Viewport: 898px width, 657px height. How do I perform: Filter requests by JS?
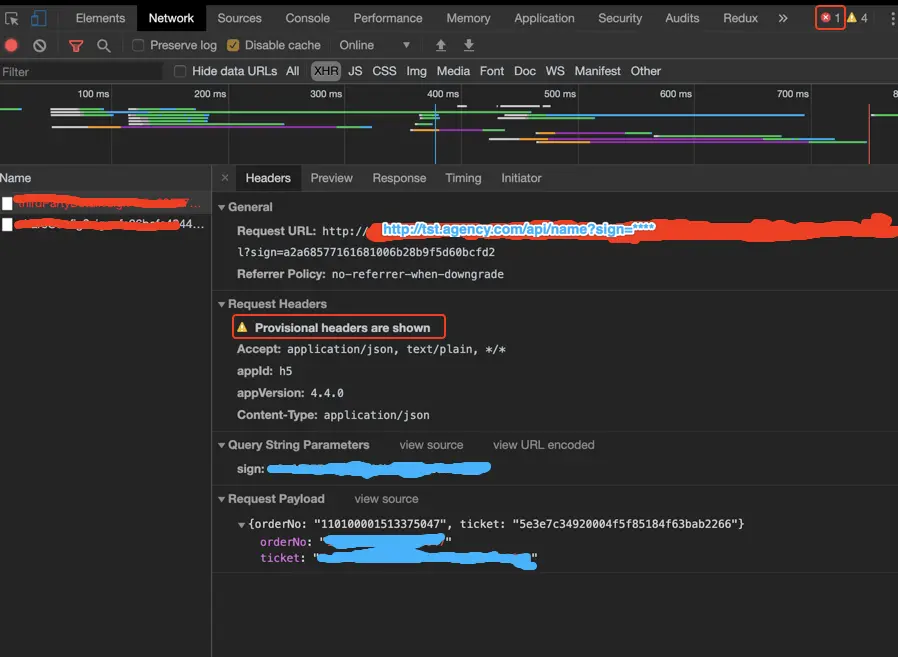pyautogui.click(x=355, y=71)
